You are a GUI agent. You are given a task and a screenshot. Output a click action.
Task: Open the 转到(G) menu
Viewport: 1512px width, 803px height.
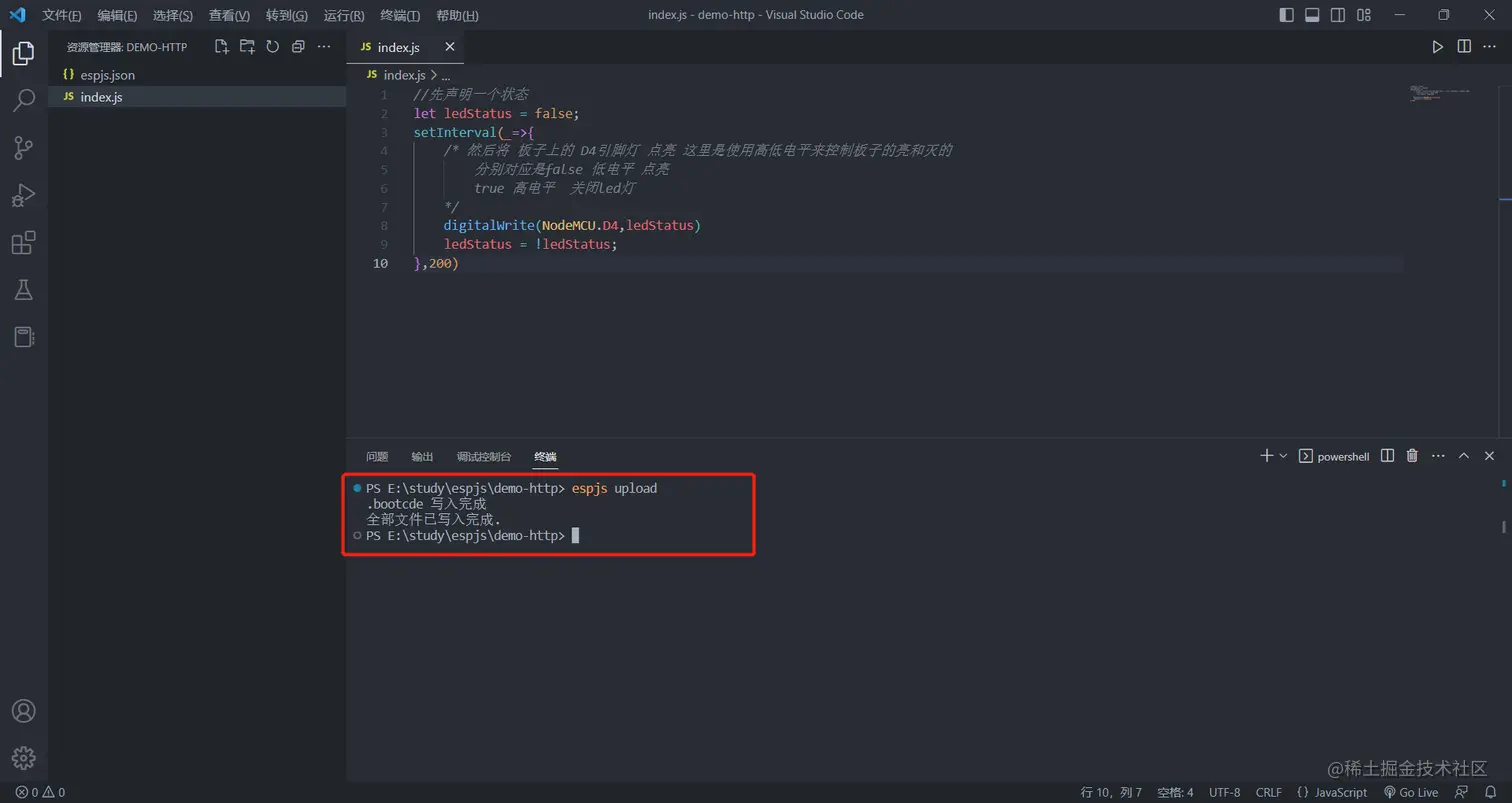click(x=287, y=15)
